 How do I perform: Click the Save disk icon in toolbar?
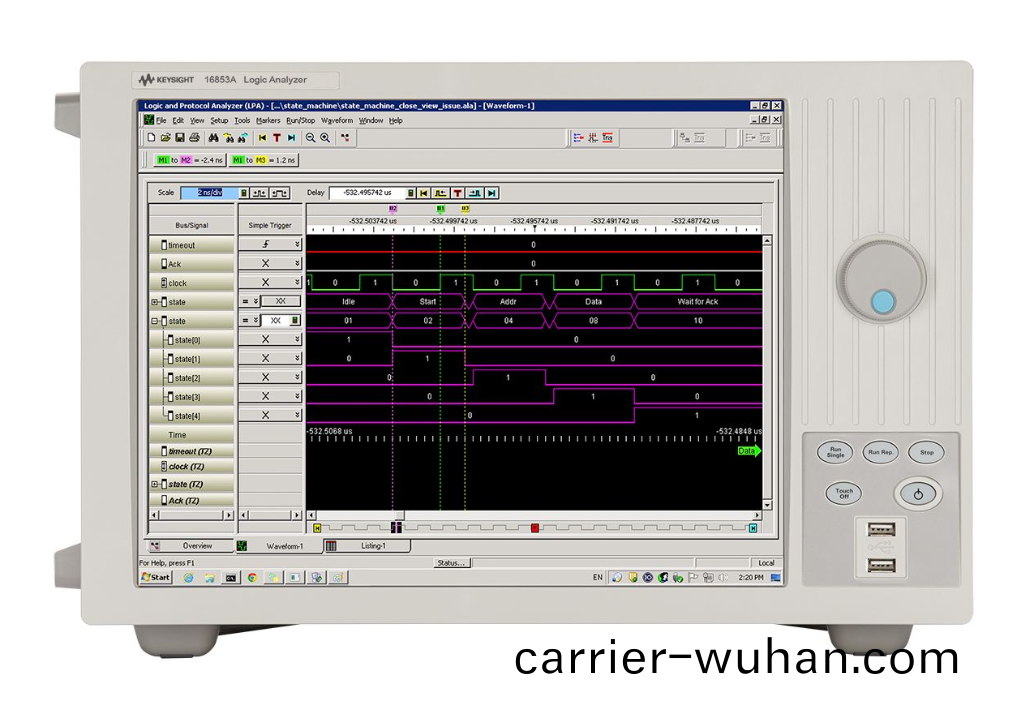pyautogui.click(x=180, y=138)
